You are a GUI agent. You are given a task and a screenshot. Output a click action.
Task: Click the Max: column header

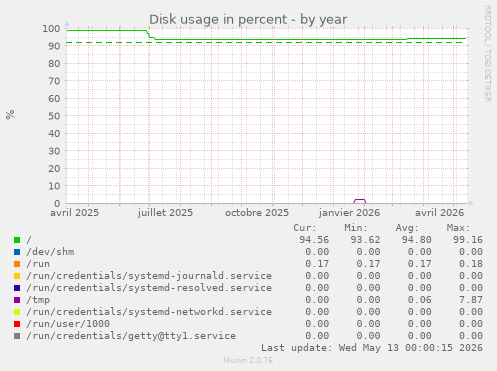pos(459,228)
